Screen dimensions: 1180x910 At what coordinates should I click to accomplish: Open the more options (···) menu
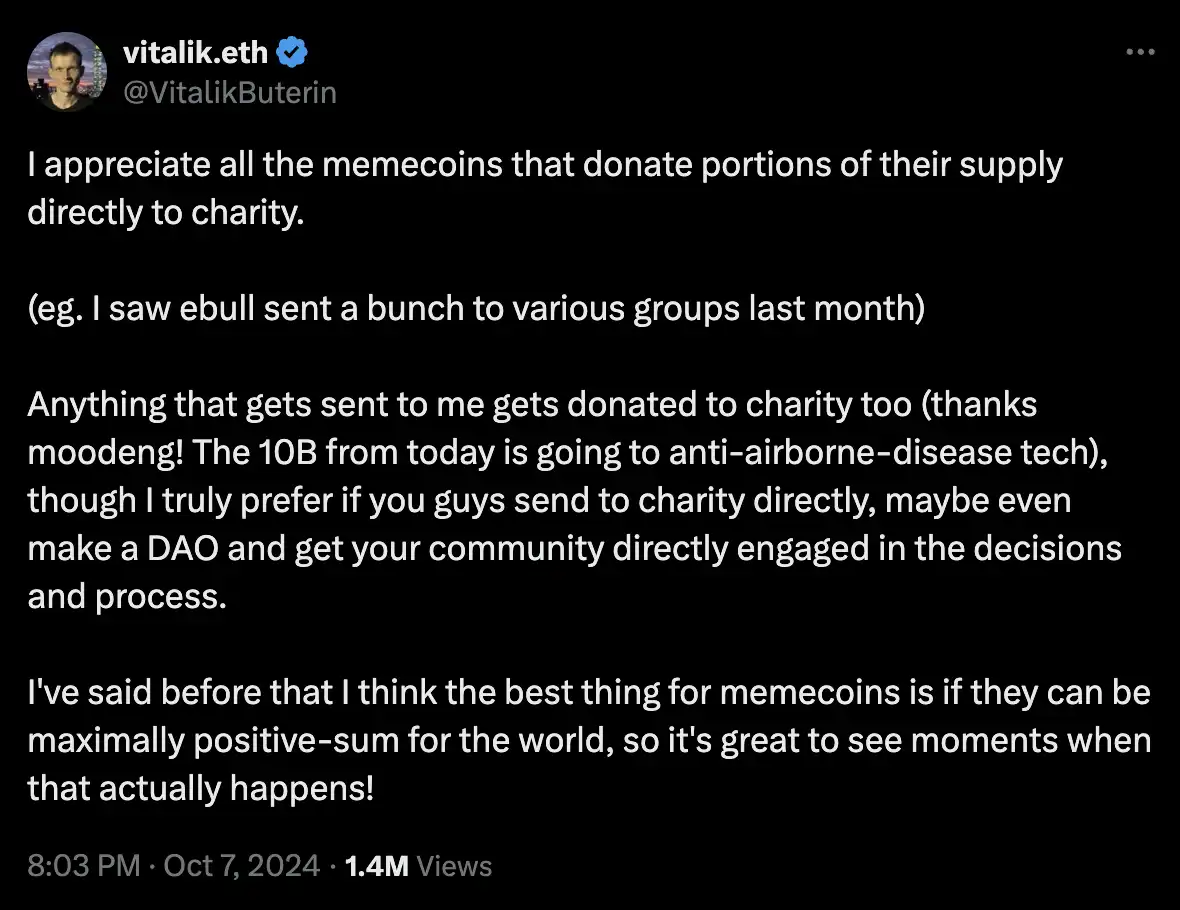1139,52
